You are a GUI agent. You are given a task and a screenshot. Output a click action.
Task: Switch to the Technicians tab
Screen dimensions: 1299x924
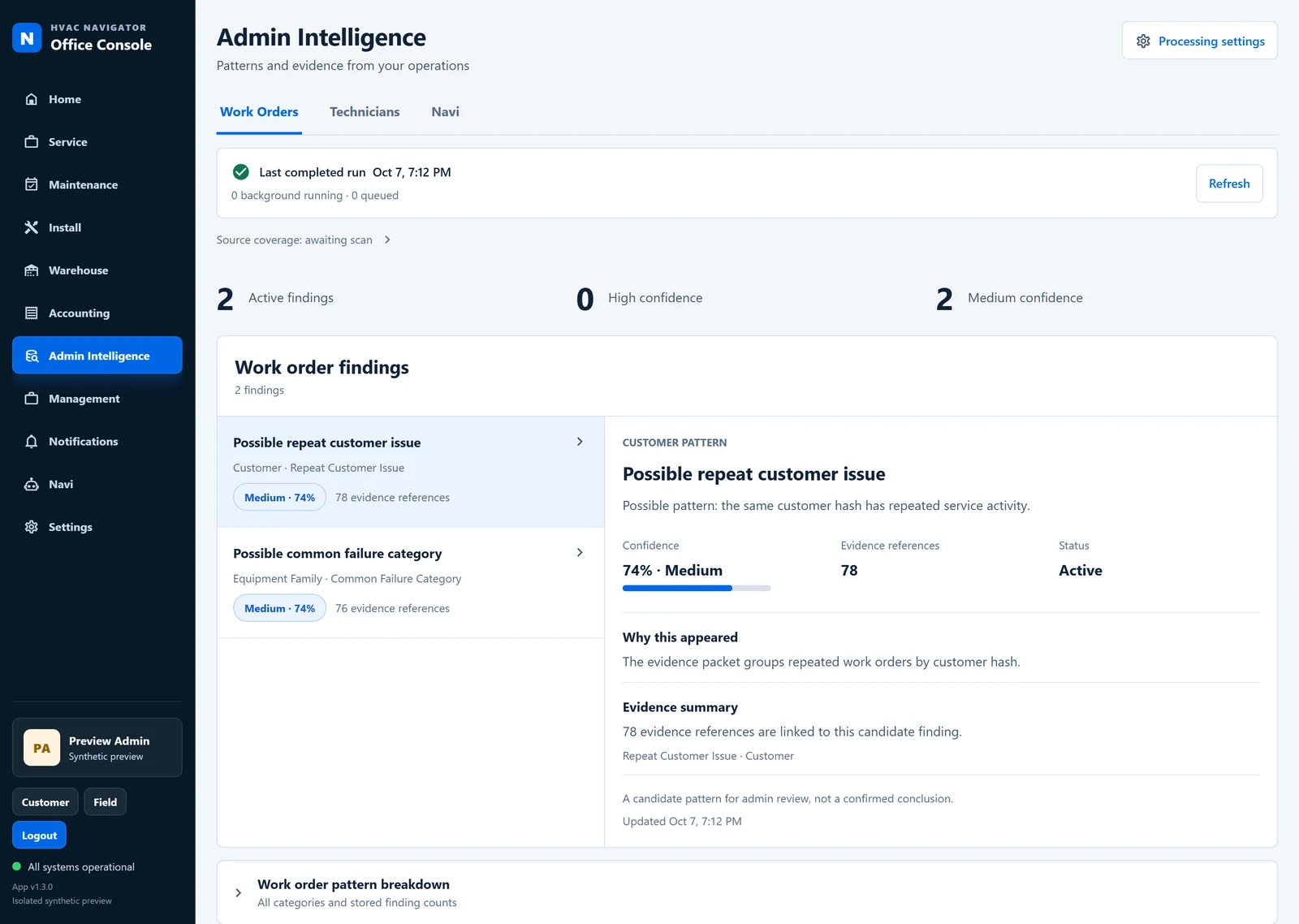[x=365, y=112]
